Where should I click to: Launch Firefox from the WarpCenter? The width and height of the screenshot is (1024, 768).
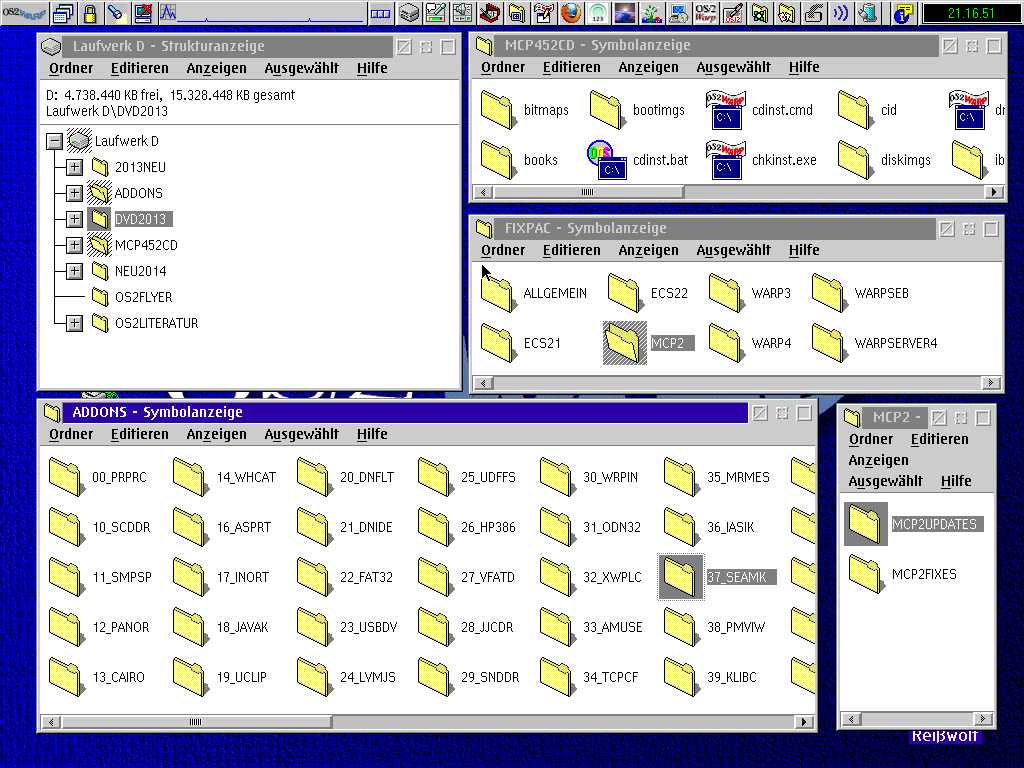[571, 13]
